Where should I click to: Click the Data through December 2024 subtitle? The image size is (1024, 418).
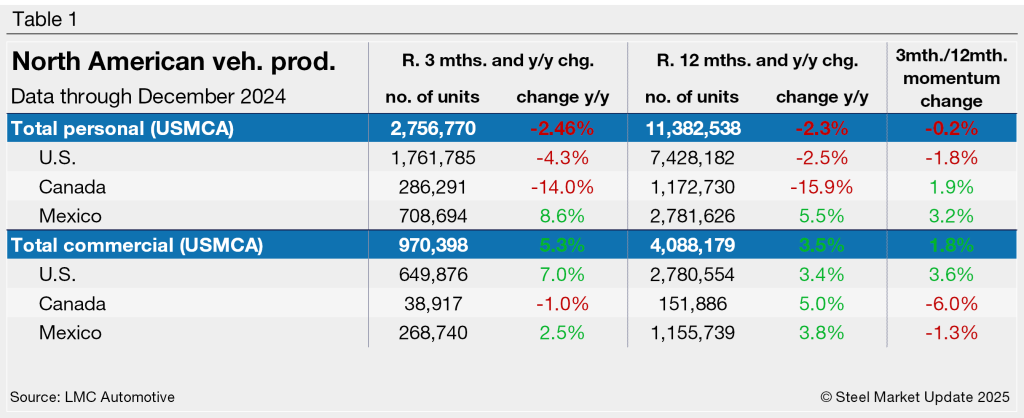pyautogui.click(x=149, y=97)
